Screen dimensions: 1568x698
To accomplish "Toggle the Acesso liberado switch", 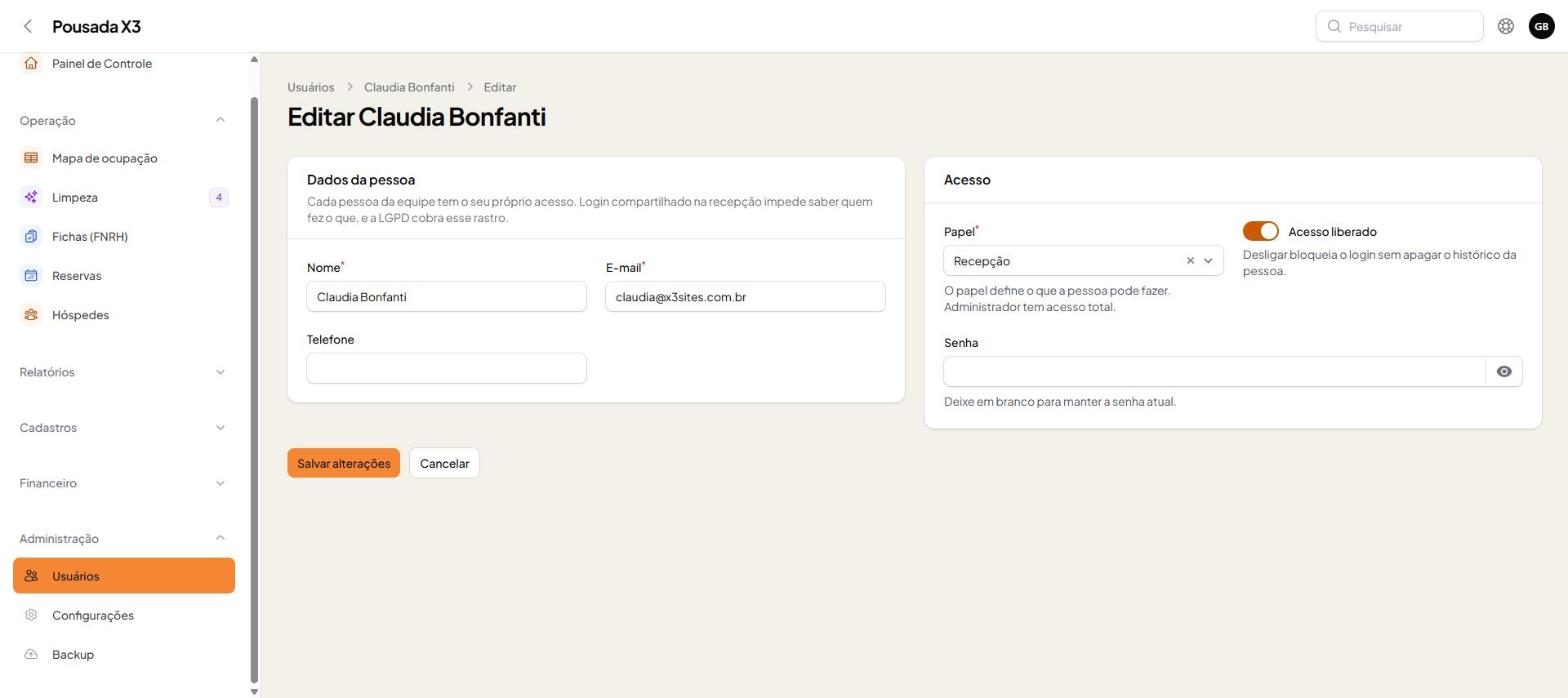I will (x=1260, y=231).
